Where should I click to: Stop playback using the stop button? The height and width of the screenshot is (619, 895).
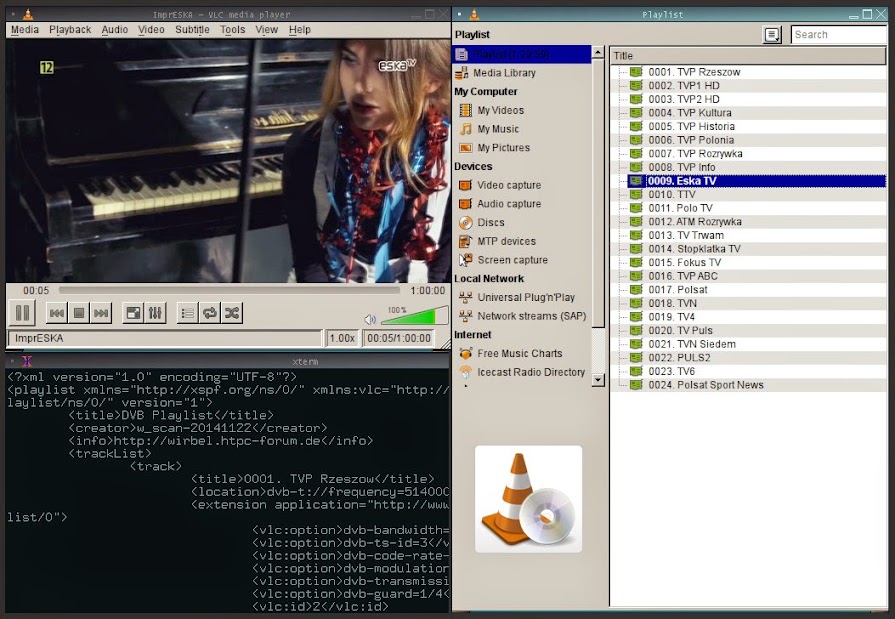pyautogui.click(x=79, y=313)
